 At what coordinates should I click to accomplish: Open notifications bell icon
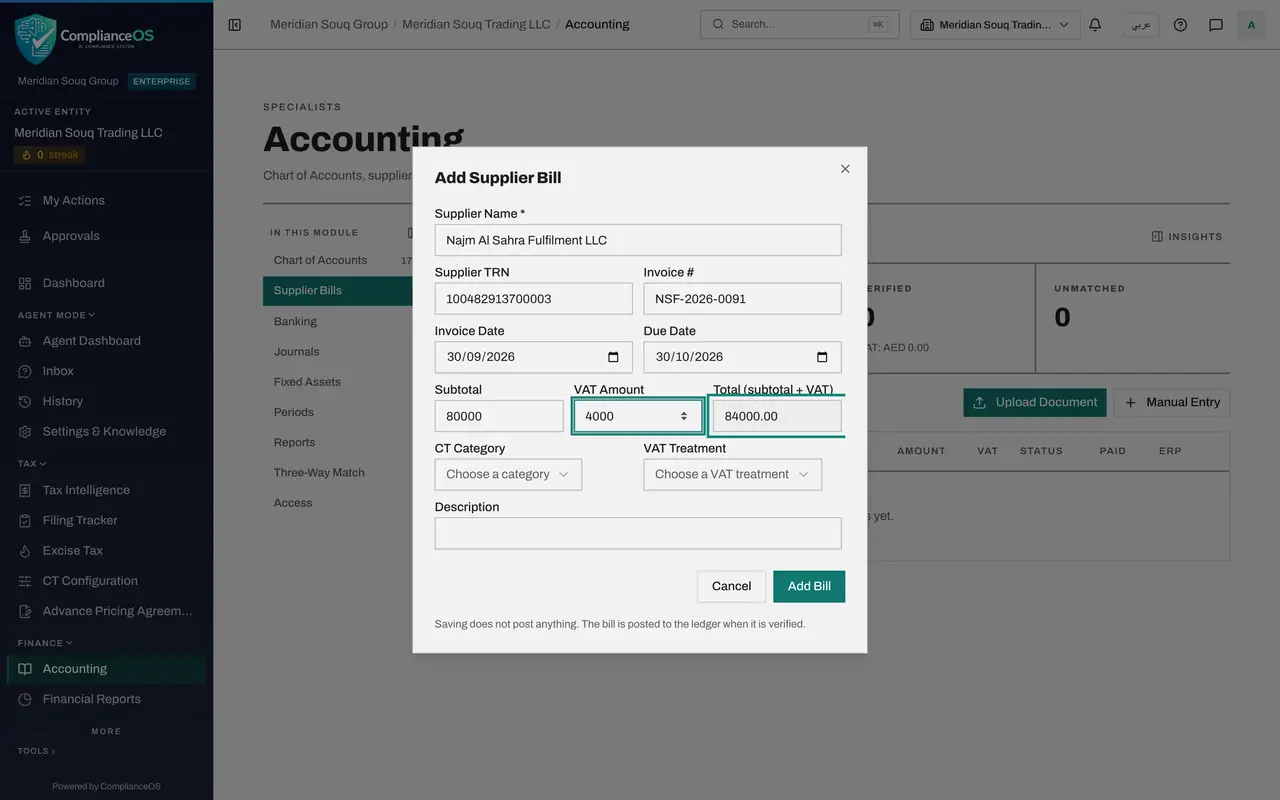click(x=1095, y=25)
